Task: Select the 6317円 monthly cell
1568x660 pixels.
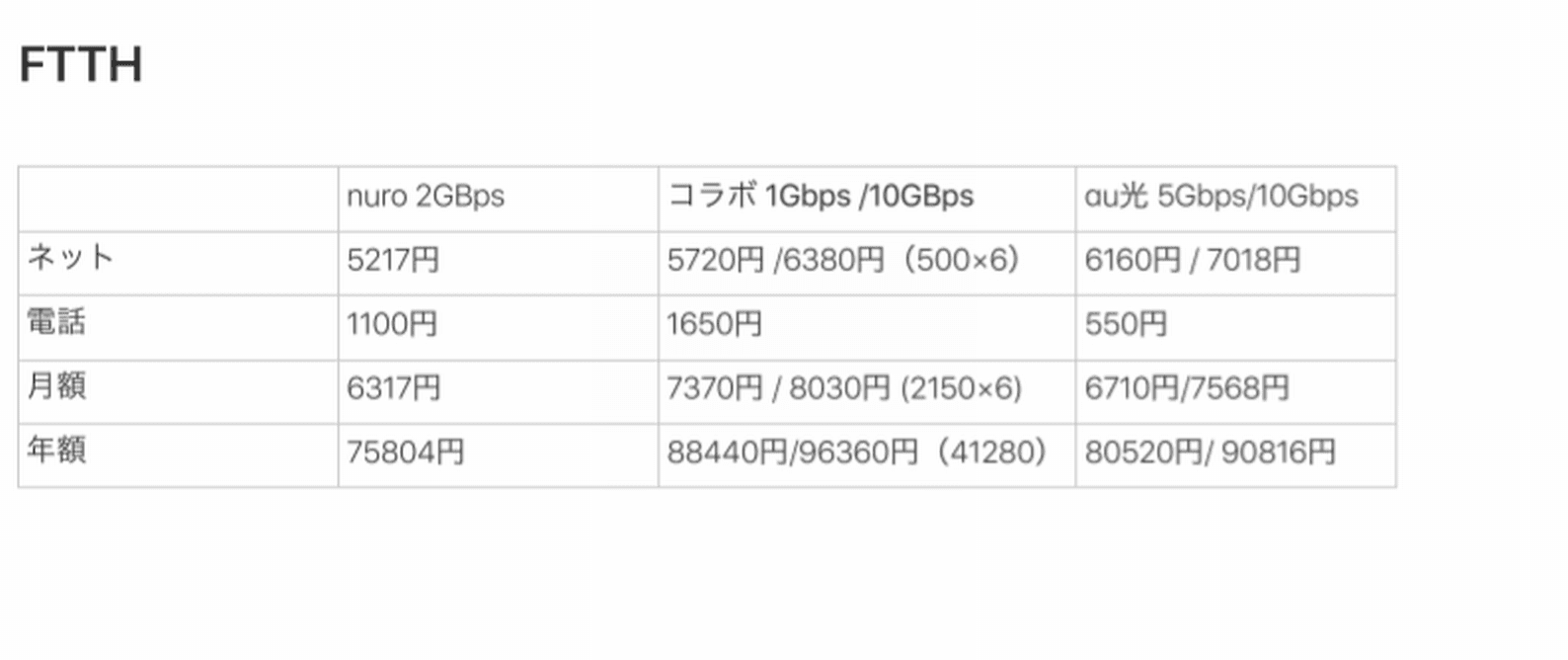Action: [x=498, y=391]
